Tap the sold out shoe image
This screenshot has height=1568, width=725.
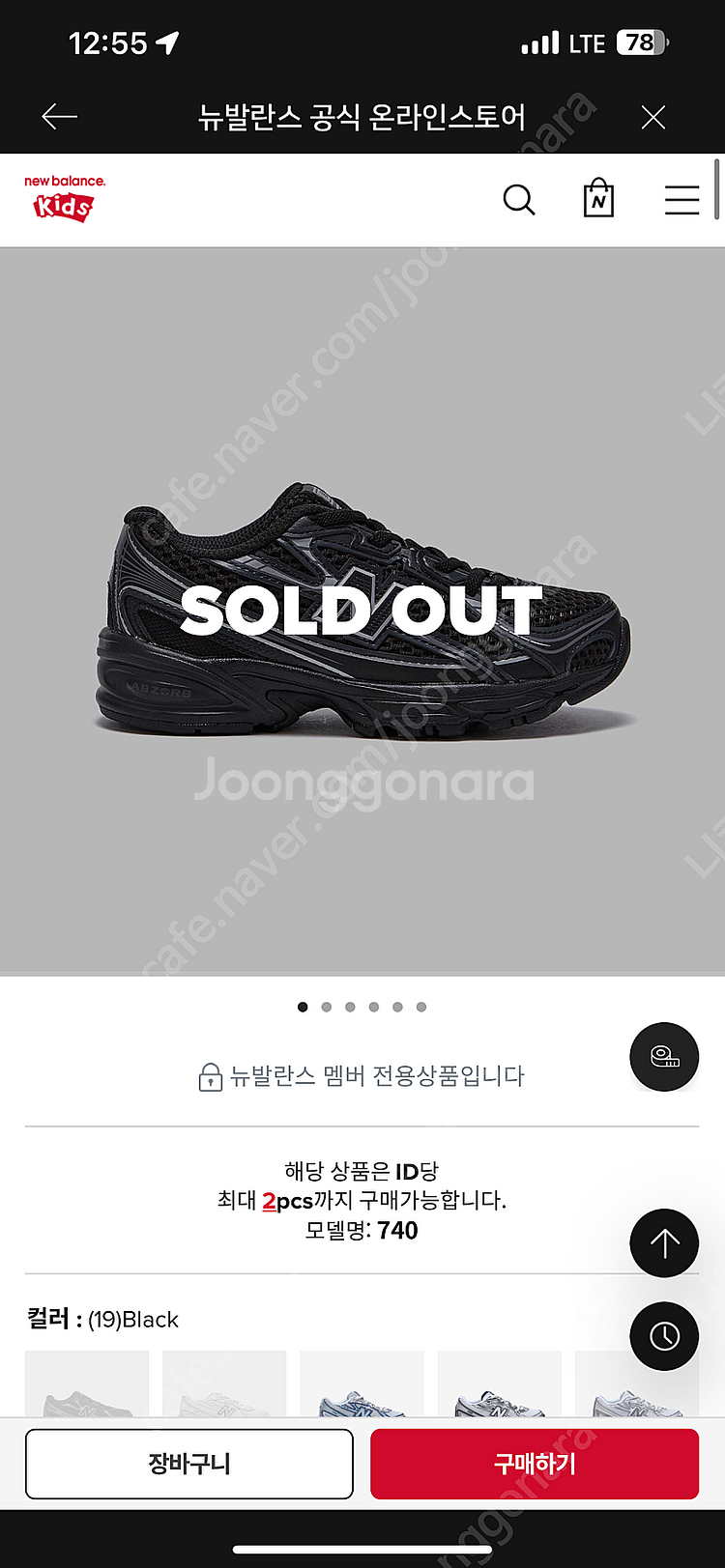point(362,611)
